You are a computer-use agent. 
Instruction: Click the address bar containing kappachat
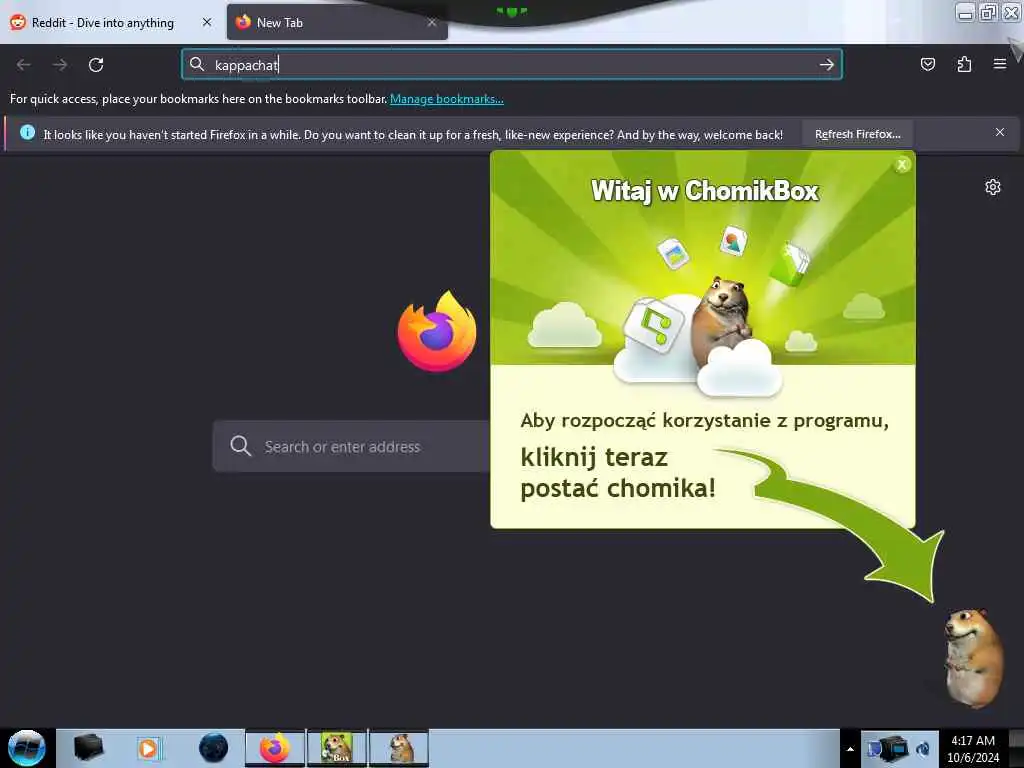[x=511, y=65]
